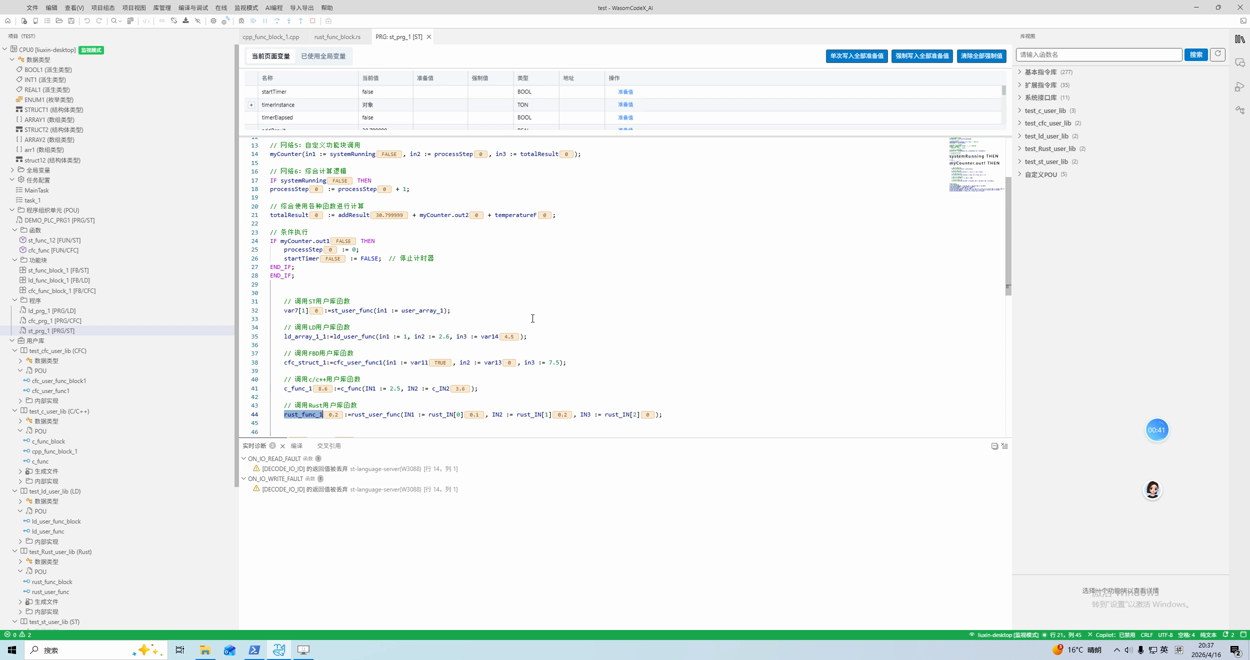Open Windows Start menu
The width and height of the screenshot is (1250, 660).
click(12, 650)
